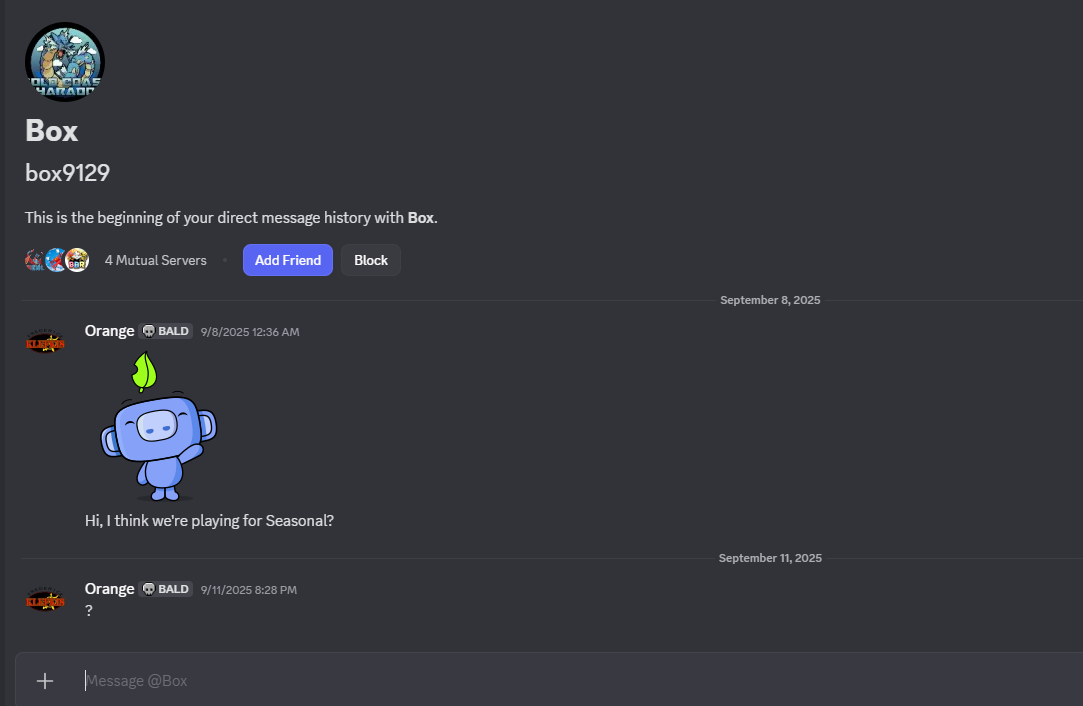
Task: Click the box9129 username text
Action: pyautogui.click(x=67, y=173)
